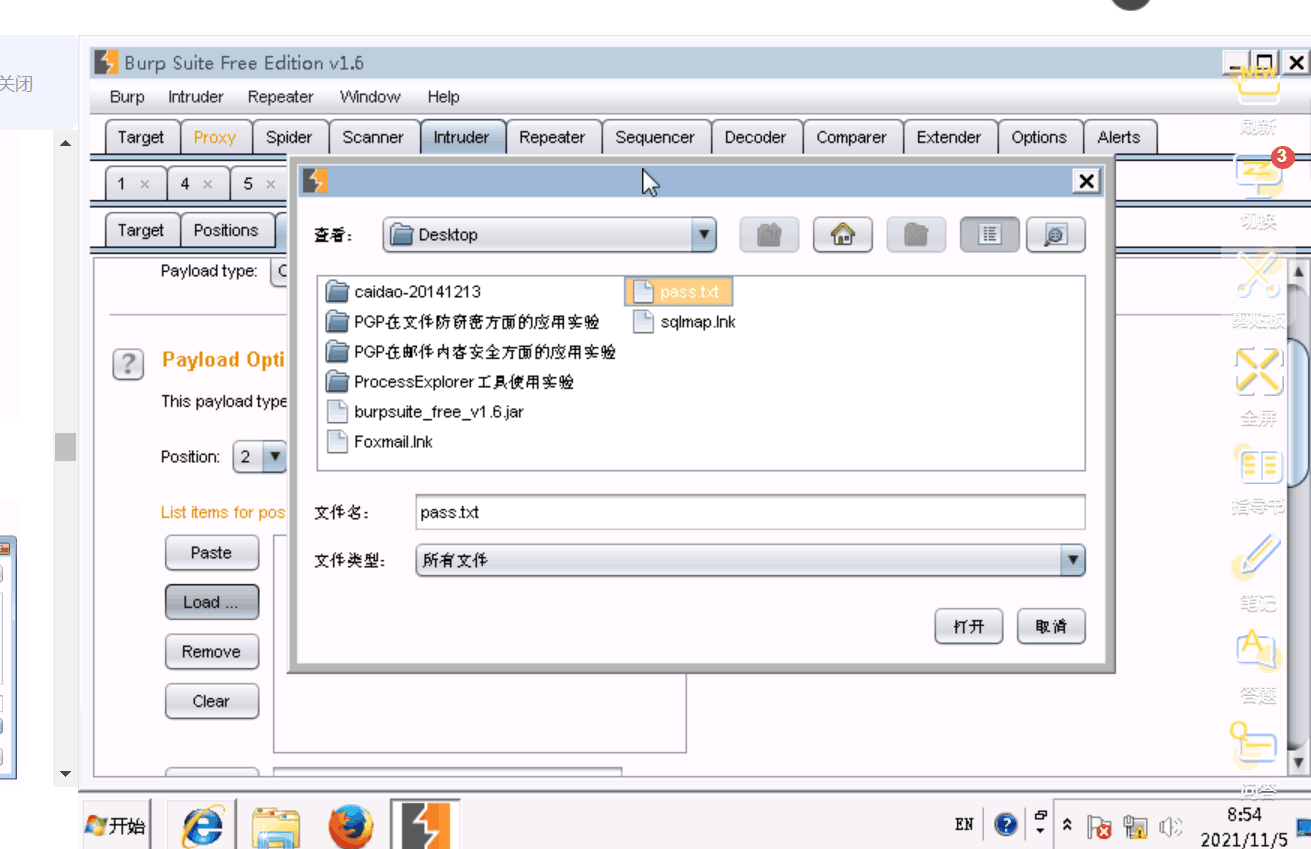
Task: Go up one folder level in file dialog
Action: coord(769,235)
